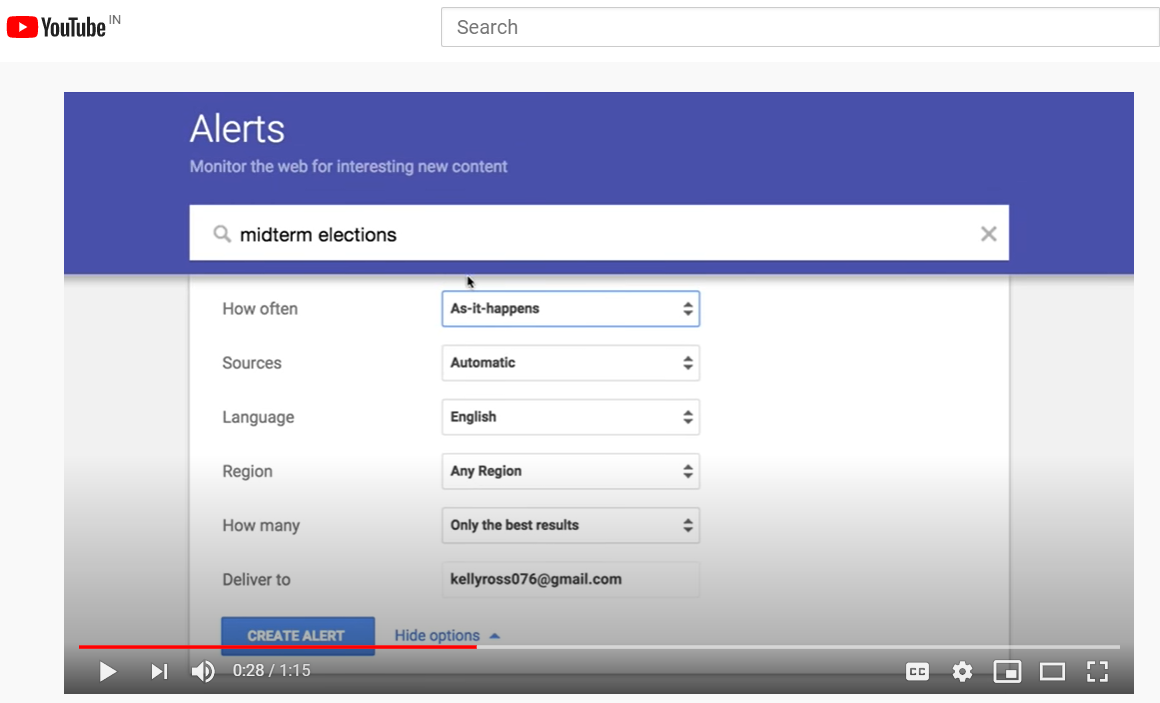Mute the video volume

[203, 672]
